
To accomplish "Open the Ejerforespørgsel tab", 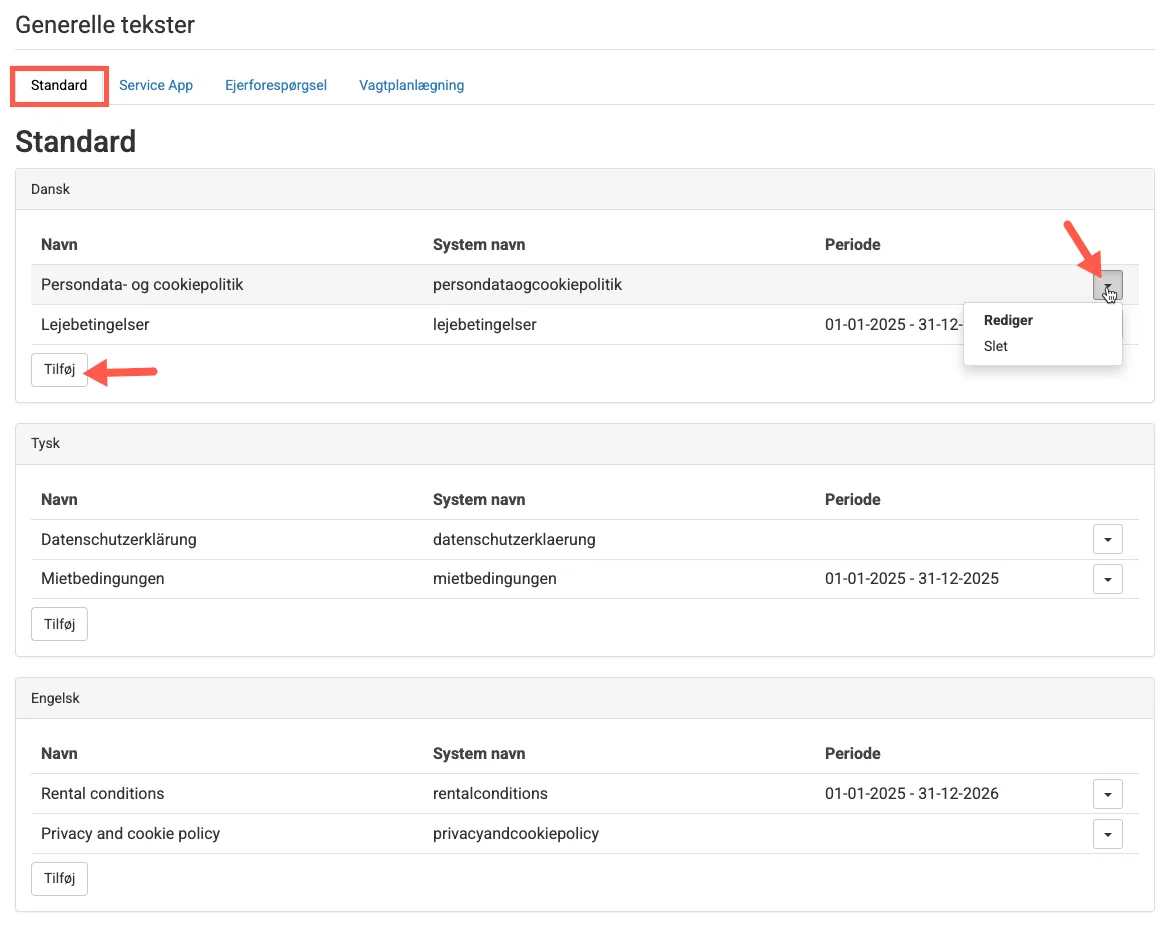I will click(x=276, y=85).
